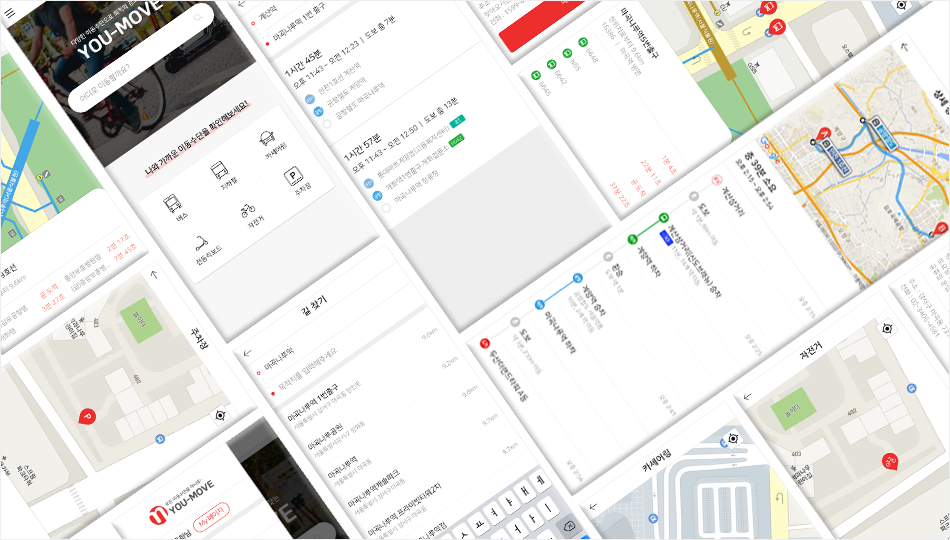950x540 pixels.
Task: Tap green bus badge for route 6645
Action: click(536, 75)
